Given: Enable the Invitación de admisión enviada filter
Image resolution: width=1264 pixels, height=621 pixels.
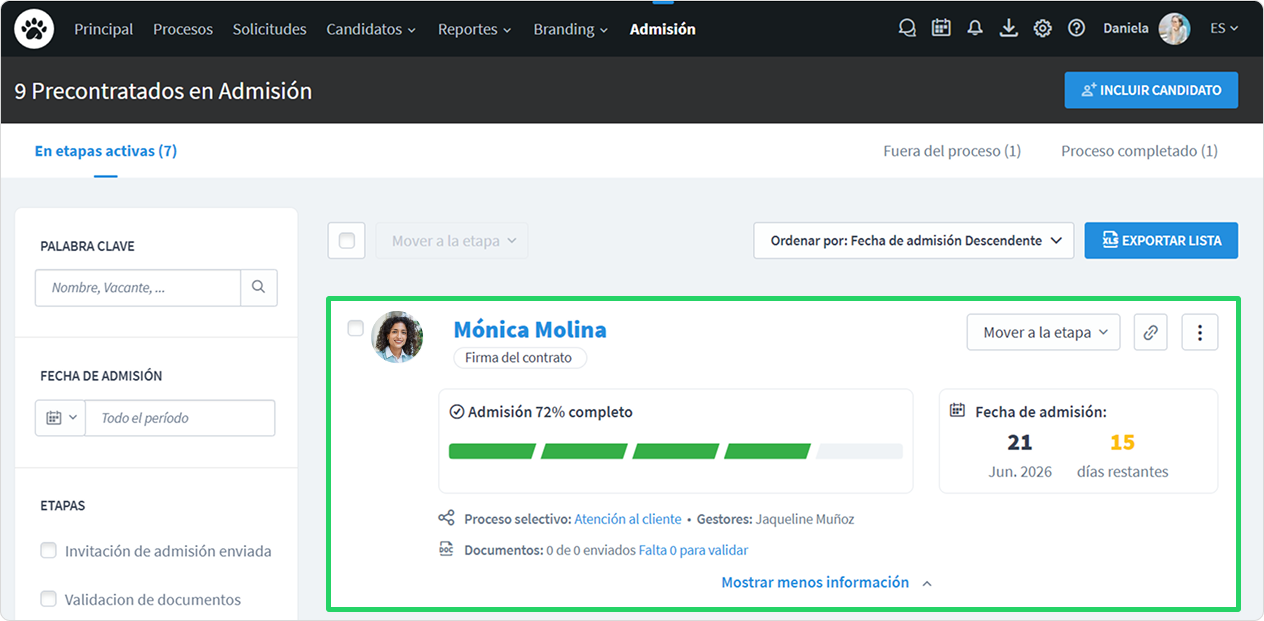Looking at the screenshot, I should click(x=48, y=550).
